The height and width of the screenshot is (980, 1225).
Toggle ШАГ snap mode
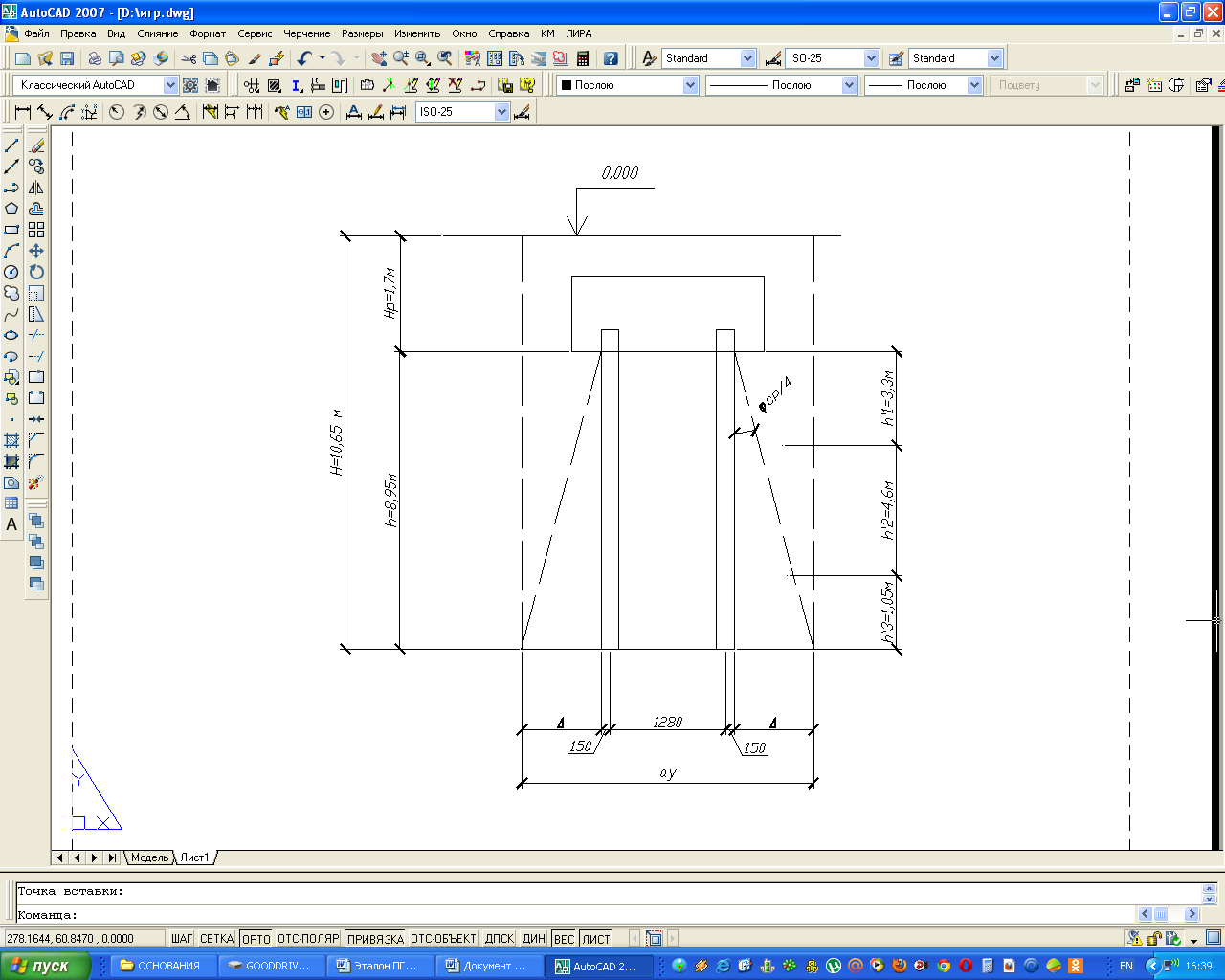pos(182,939)
